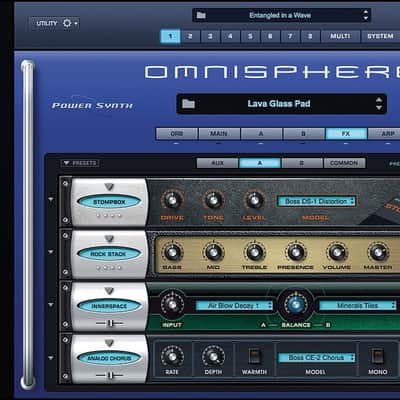400x400 pixels.
Task: Select rack B tab next to COMMON
Action: coord(302,163)
